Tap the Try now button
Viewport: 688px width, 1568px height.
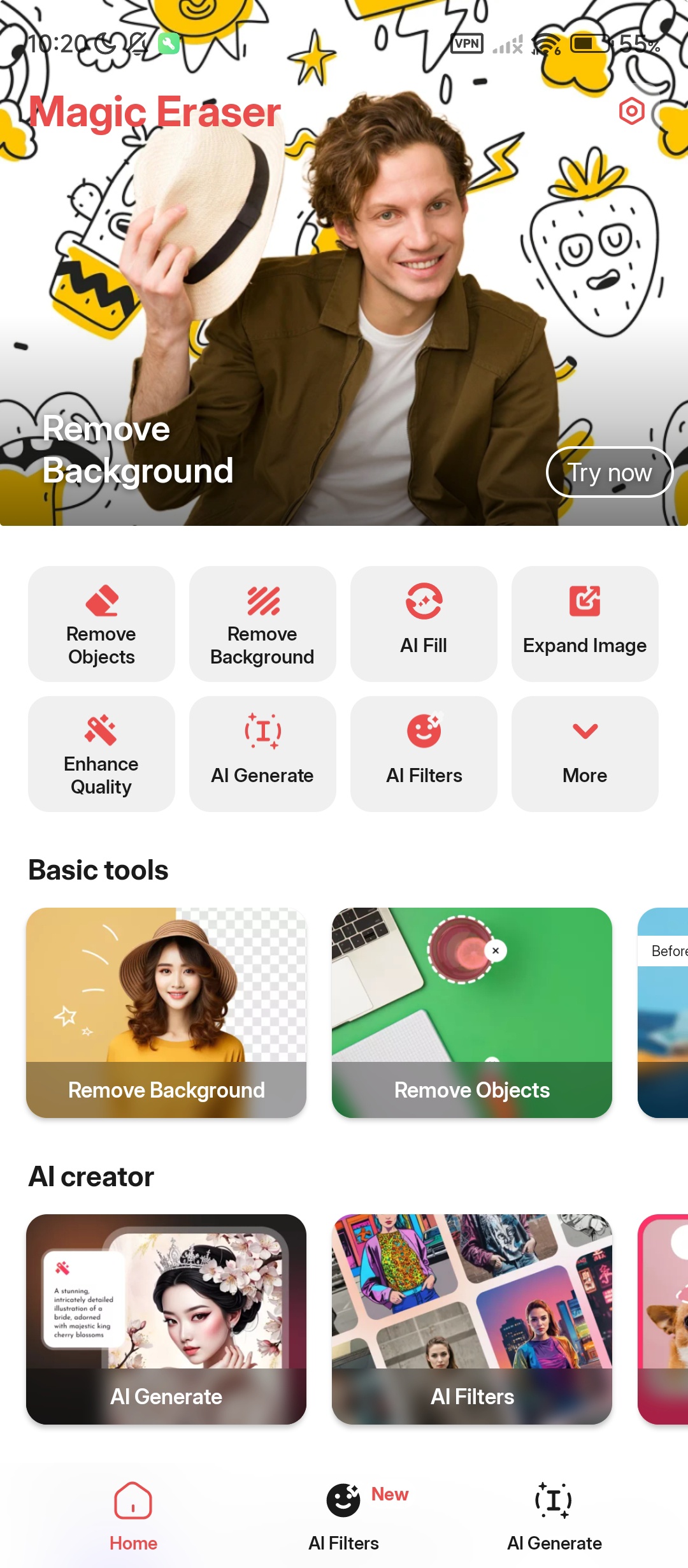(610, 472)
